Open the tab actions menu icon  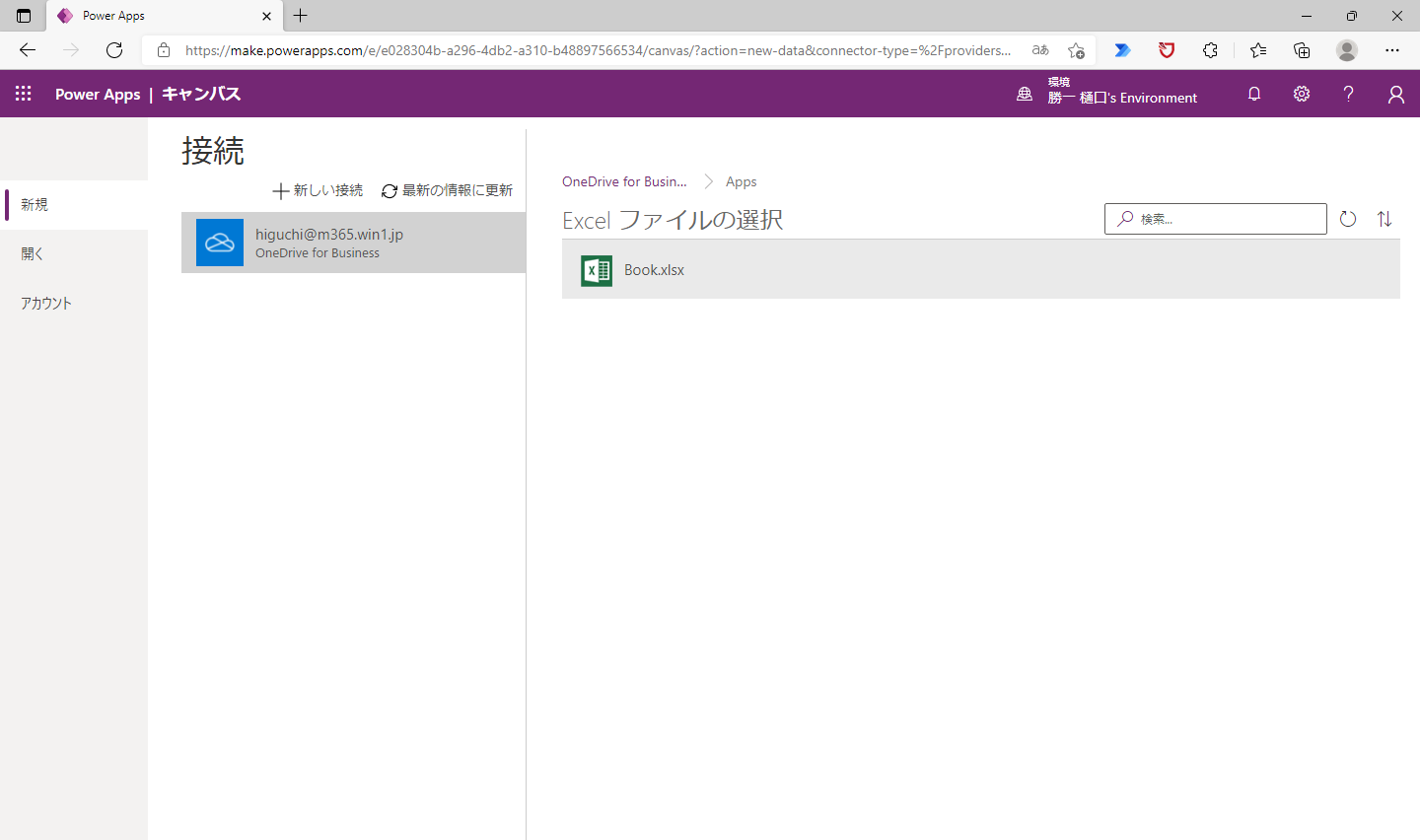click(x=24, y=16)
